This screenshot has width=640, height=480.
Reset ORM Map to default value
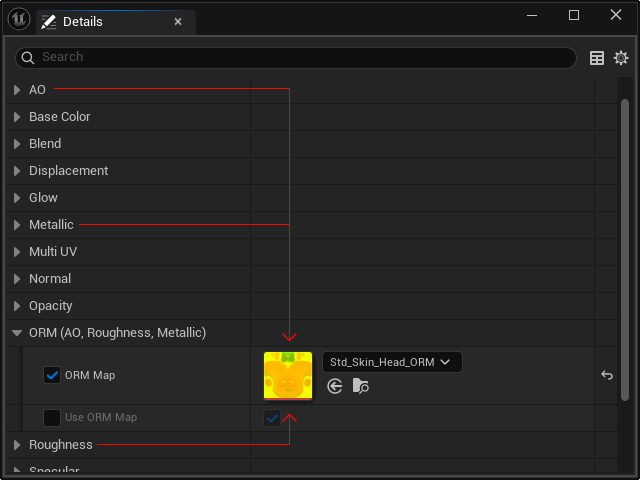pyautogui.click(x=606, y=376)
